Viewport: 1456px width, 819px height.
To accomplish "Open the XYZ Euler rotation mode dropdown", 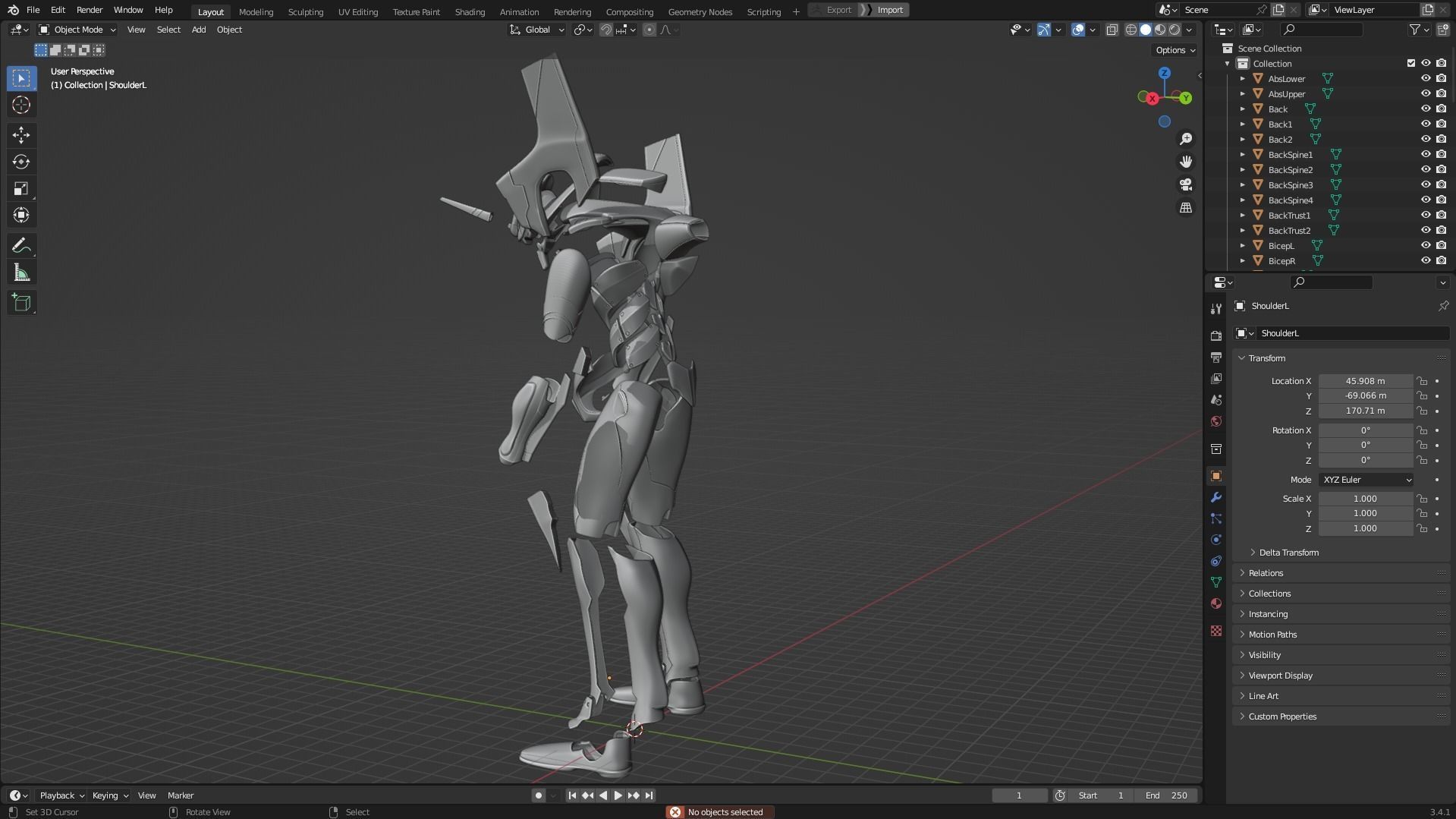I will [x=1366, y=480].
